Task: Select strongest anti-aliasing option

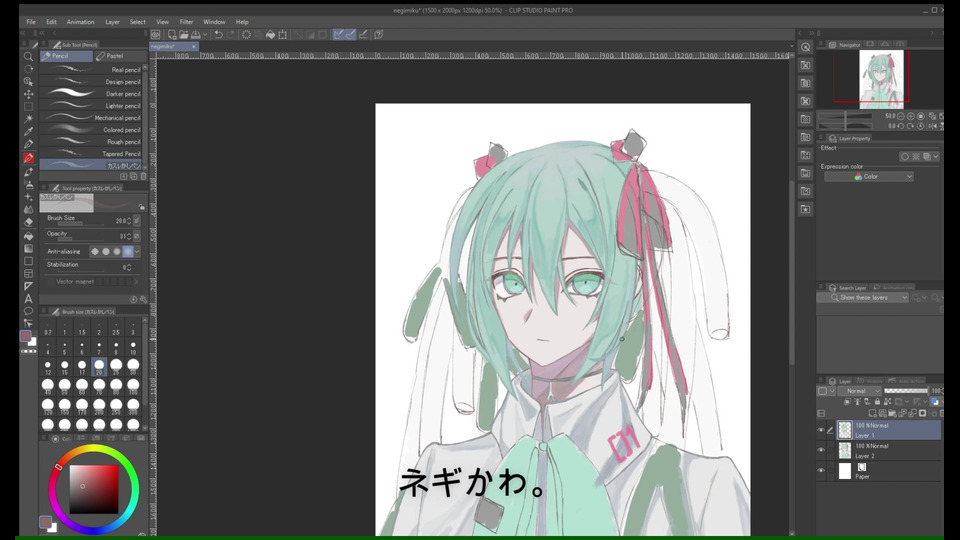Action: (x=127, y=252)
